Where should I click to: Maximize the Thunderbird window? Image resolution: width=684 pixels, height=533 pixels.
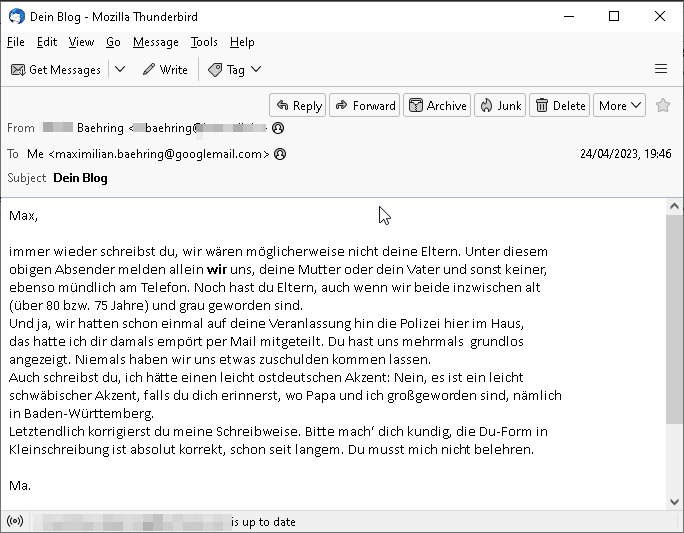(614, 17)
